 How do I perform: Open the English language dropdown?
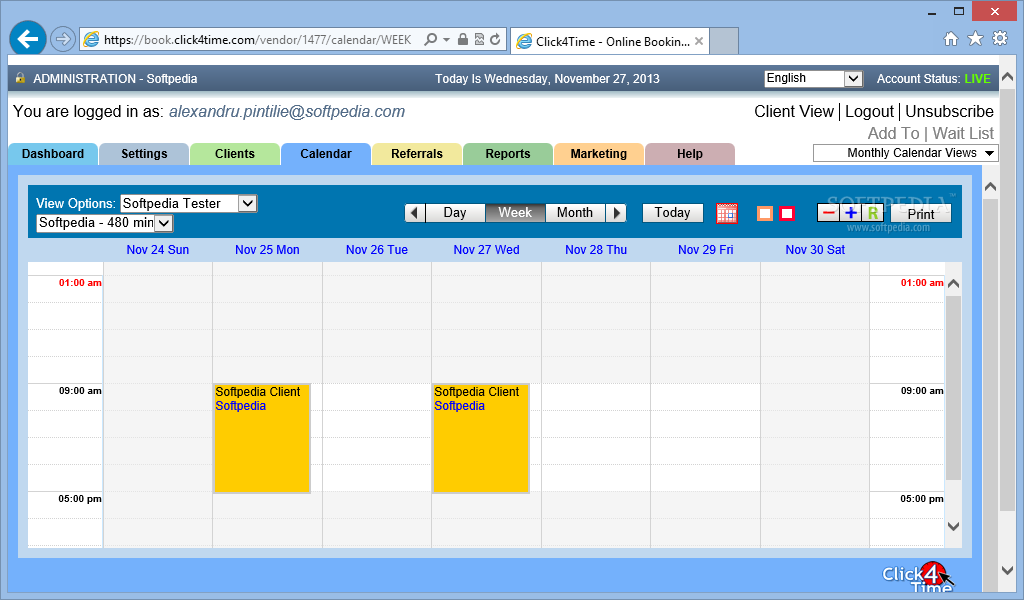pos(814,78)
